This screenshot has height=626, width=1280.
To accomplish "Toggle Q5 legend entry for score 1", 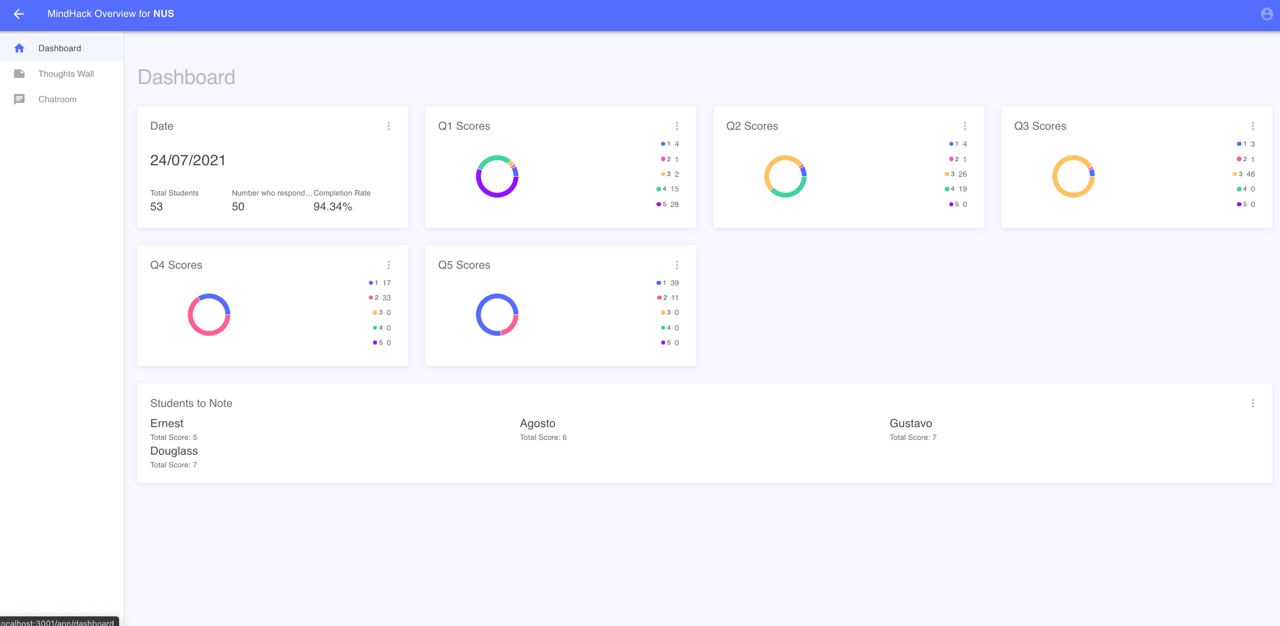I will coord(668,283).
